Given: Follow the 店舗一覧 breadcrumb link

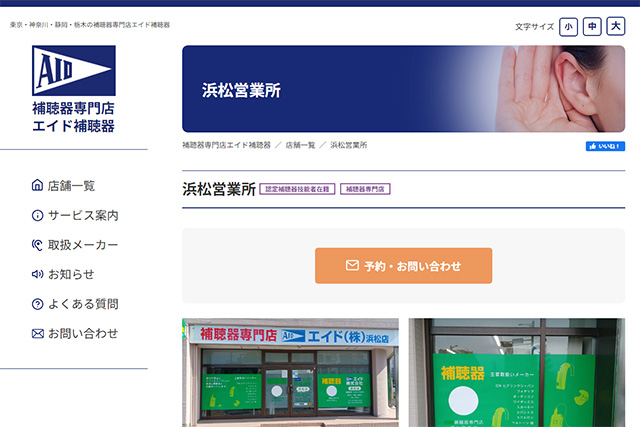Looking at the screenshot, I should (x=300, y=145).
